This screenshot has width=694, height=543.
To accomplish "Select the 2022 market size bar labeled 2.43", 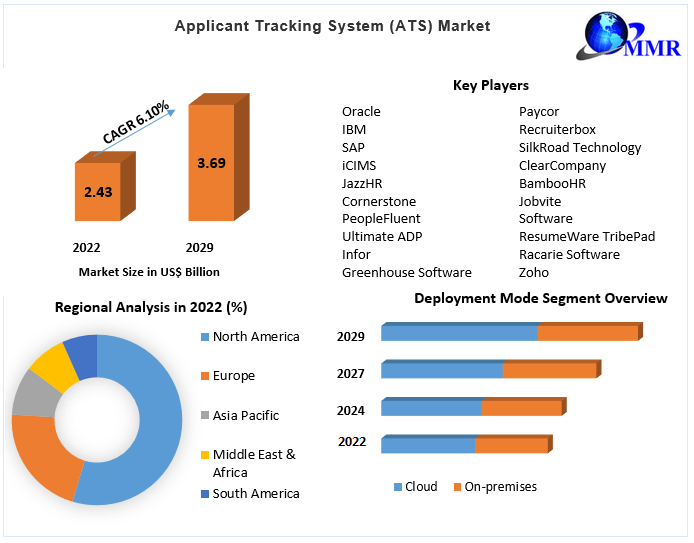I will (x=97, y=191).
